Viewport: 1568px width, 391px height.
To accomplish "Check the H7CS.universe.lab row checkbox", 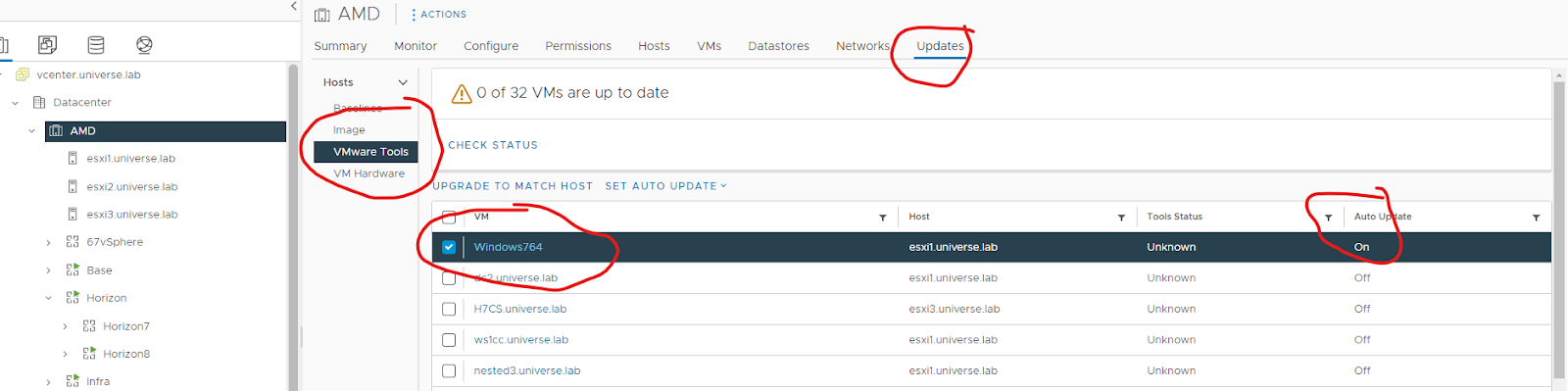I will tap(449, 309).
